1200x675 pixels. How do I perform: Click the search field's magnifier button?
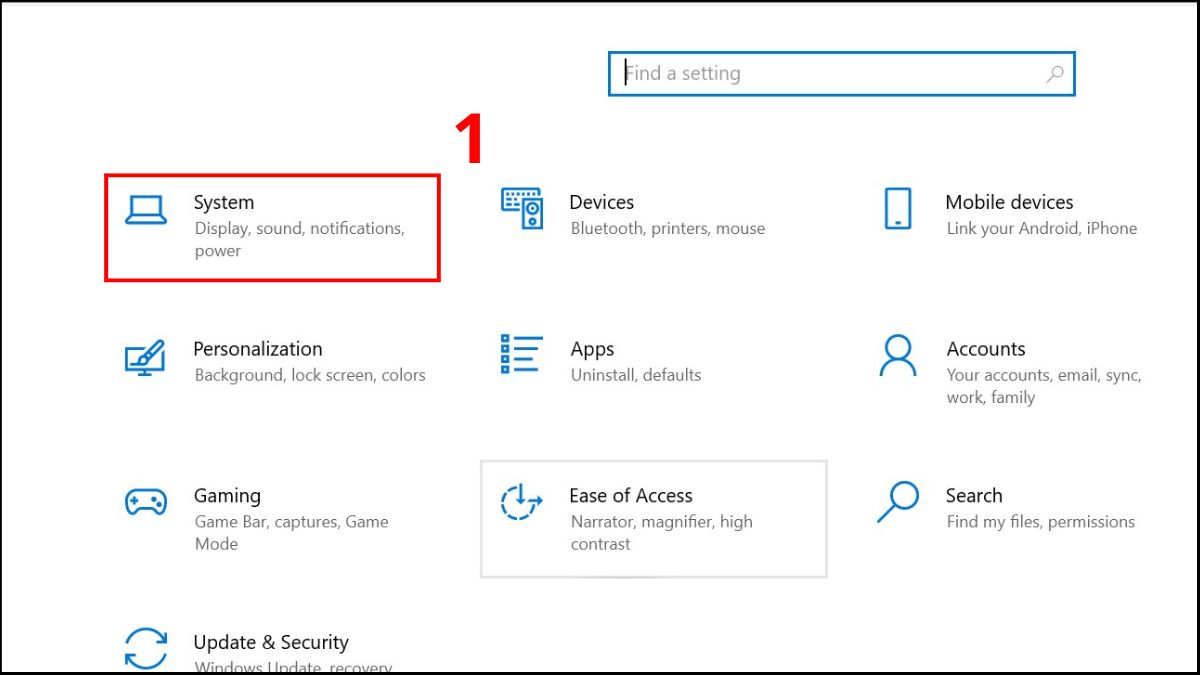(1056, 73)
